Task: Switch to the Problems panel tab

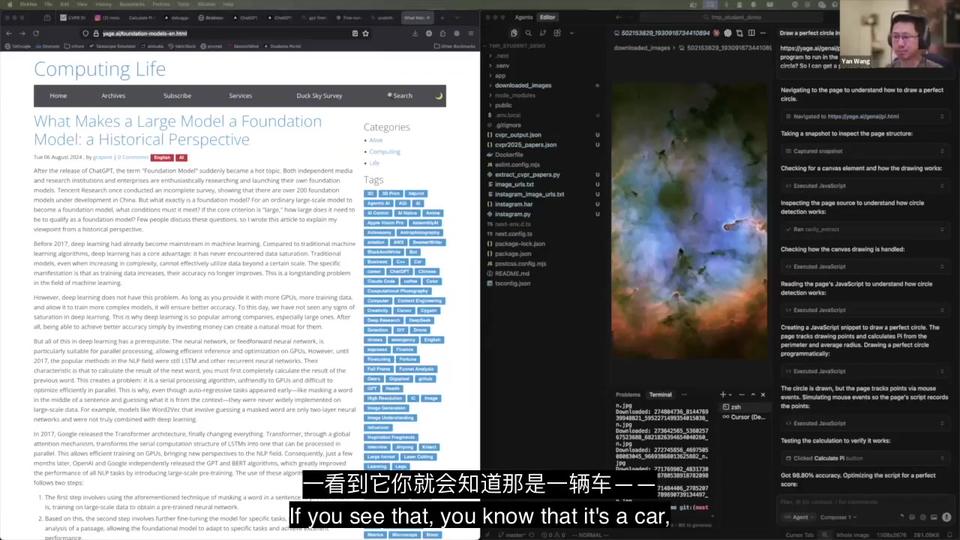Action: [x=628, y=395]
